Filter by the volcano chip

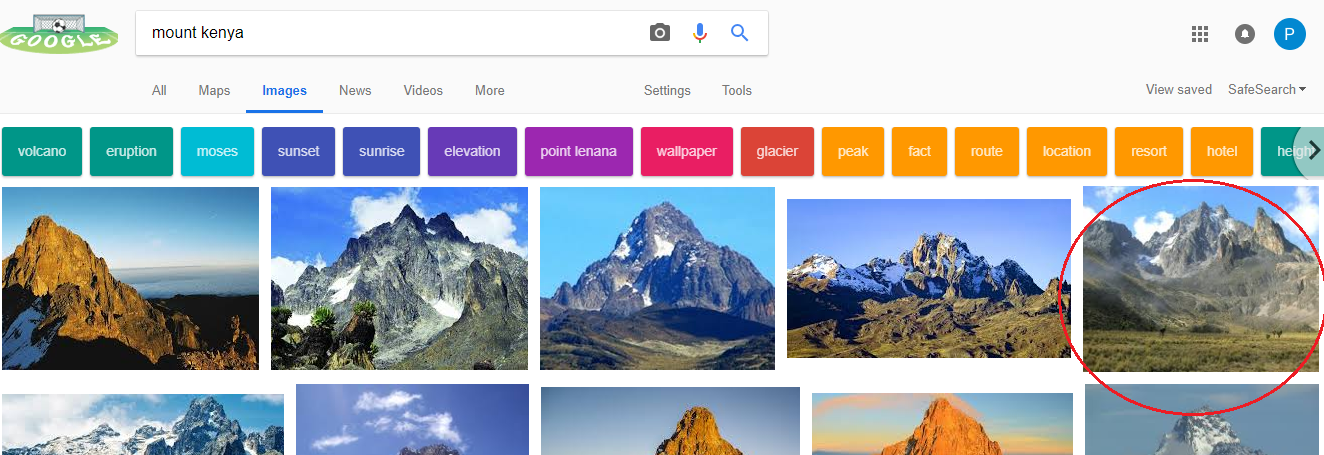click(42, 151)
